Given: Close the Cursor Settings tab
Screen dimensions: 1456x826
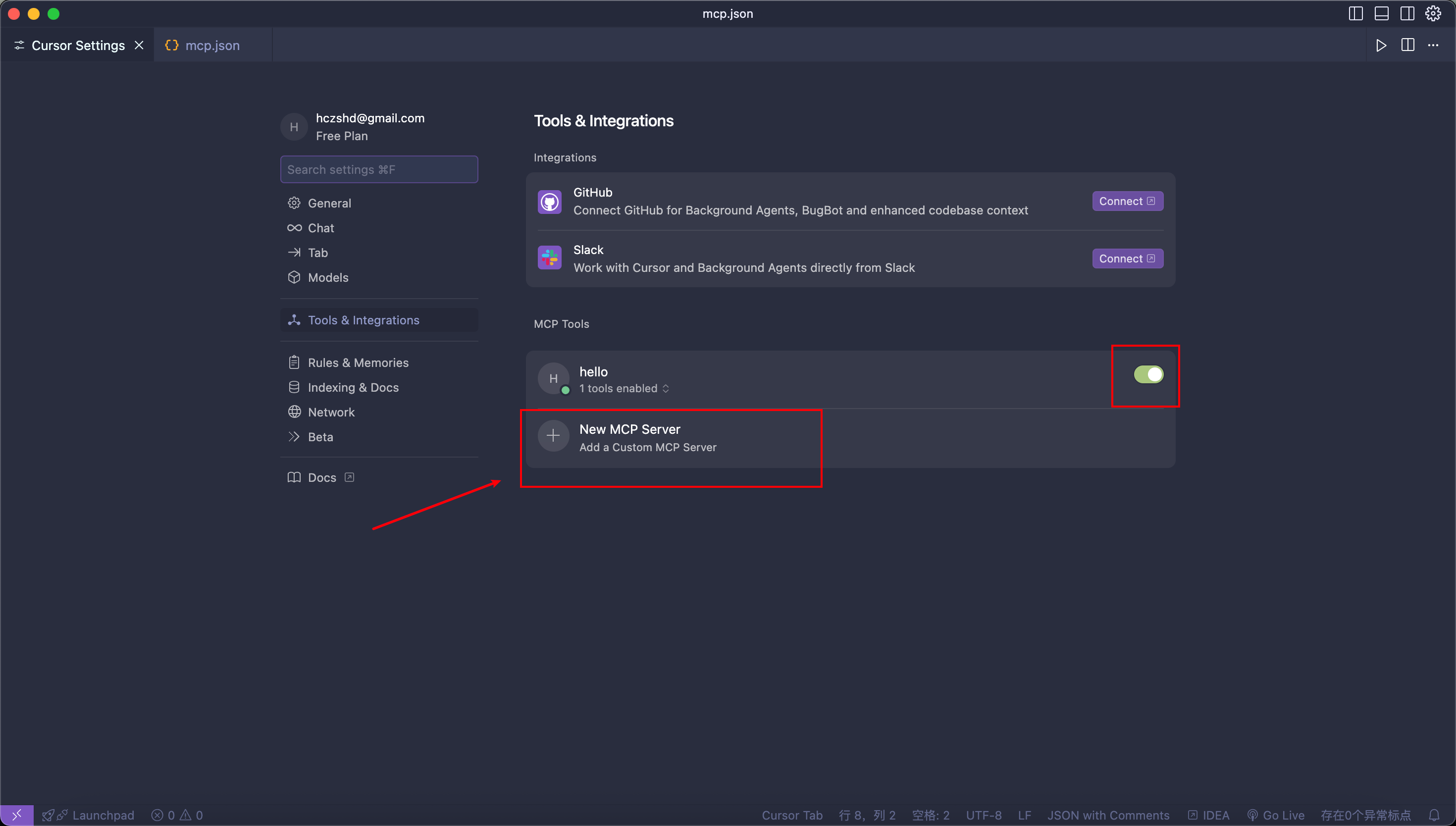Looking at the screenshot, I should tap(139, 46).
